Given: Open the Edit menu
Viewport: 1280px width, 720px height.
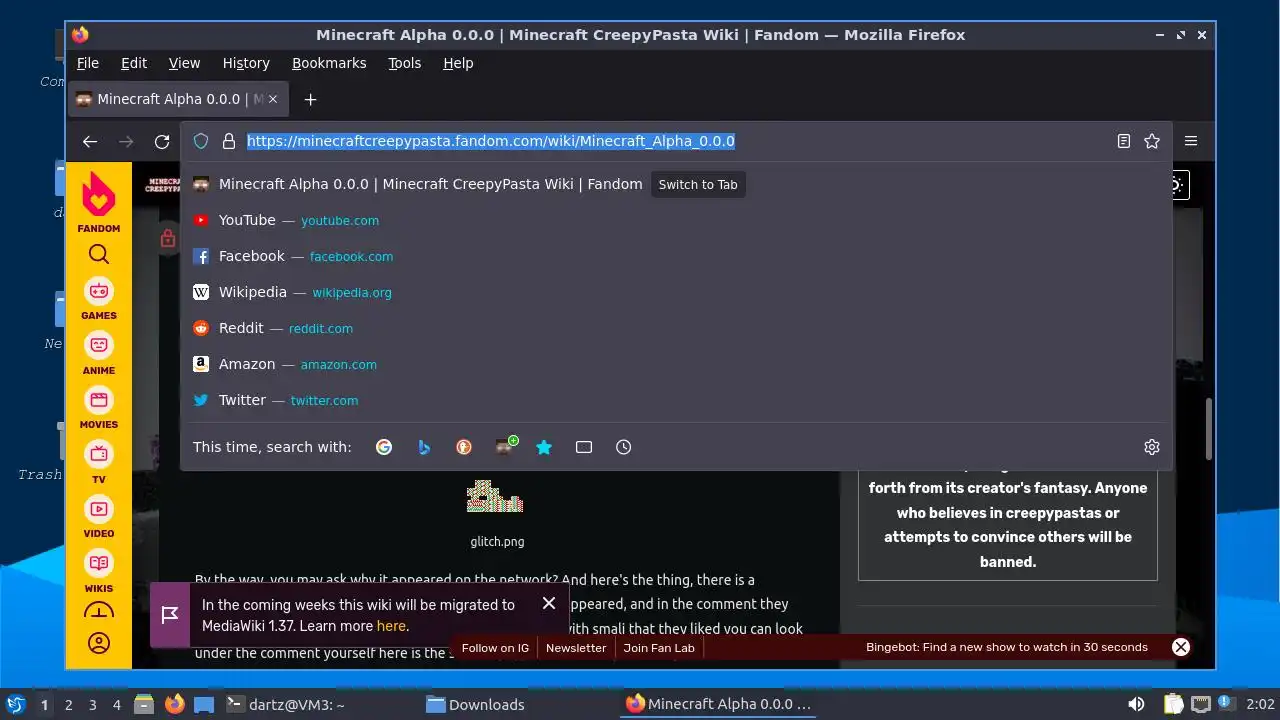Looking at the screenshot, I should coord(134,63).
